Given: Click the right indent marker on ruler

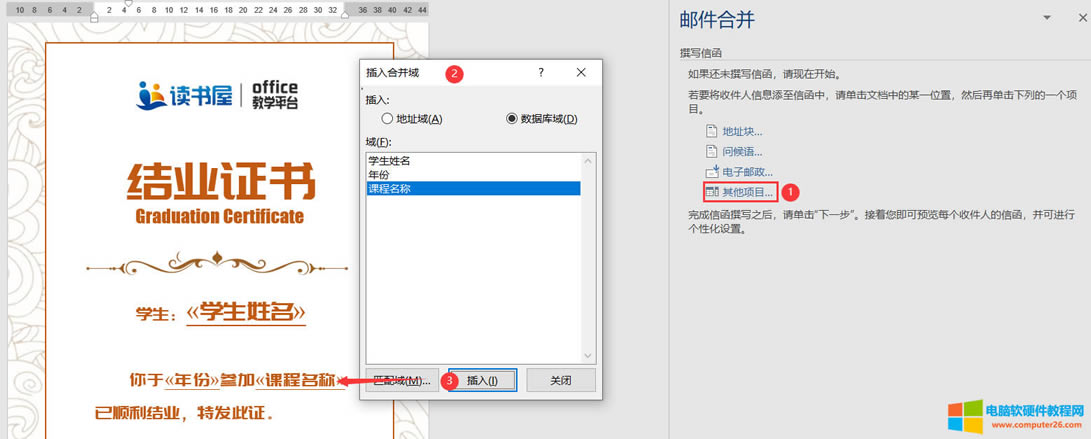Looking at the screenshot, I should point(344,15).
